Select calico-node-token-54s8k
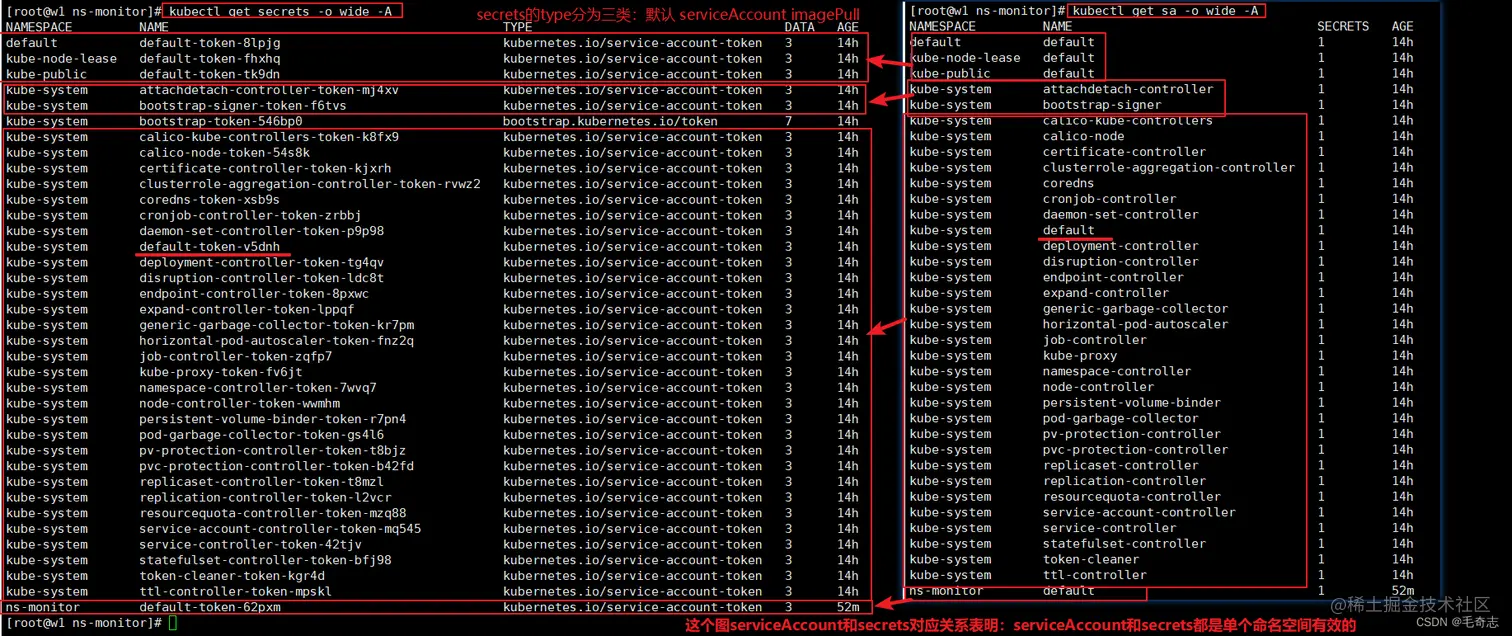This screenshot has width=1512, height=636. click(225, 153)
